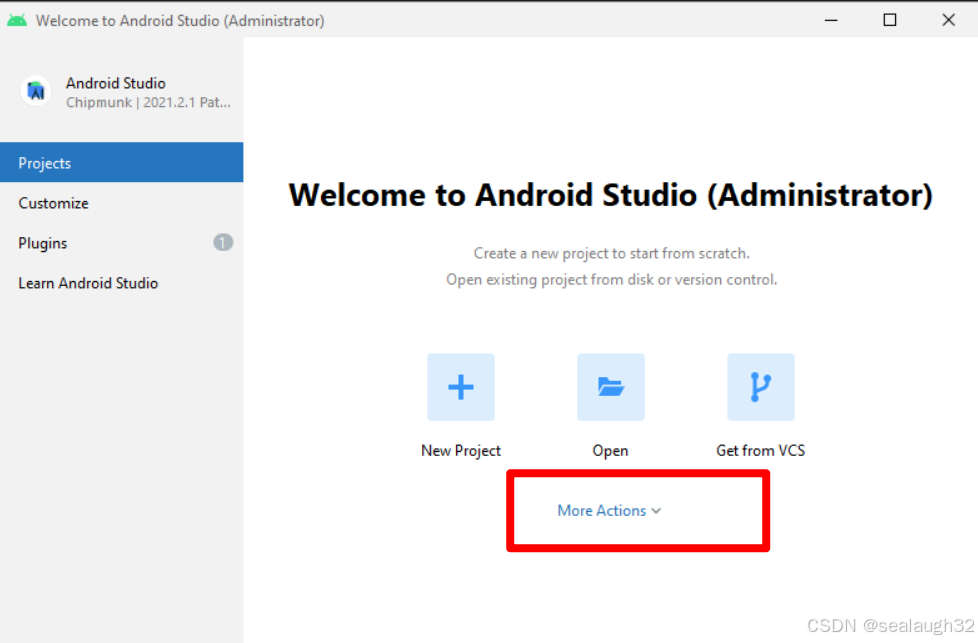Select the Projects tab
Viewport: 978px width, 643px height.
(122, 163)
